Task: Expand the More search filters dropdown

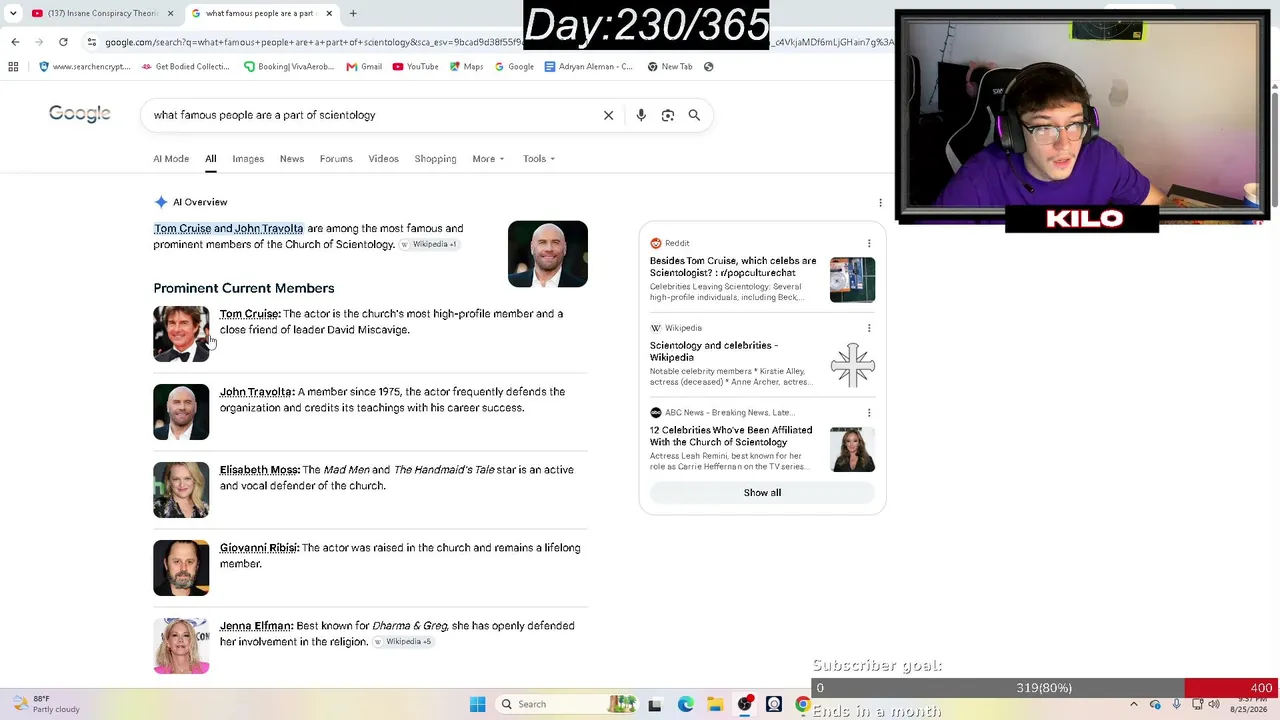Action: 488,159
